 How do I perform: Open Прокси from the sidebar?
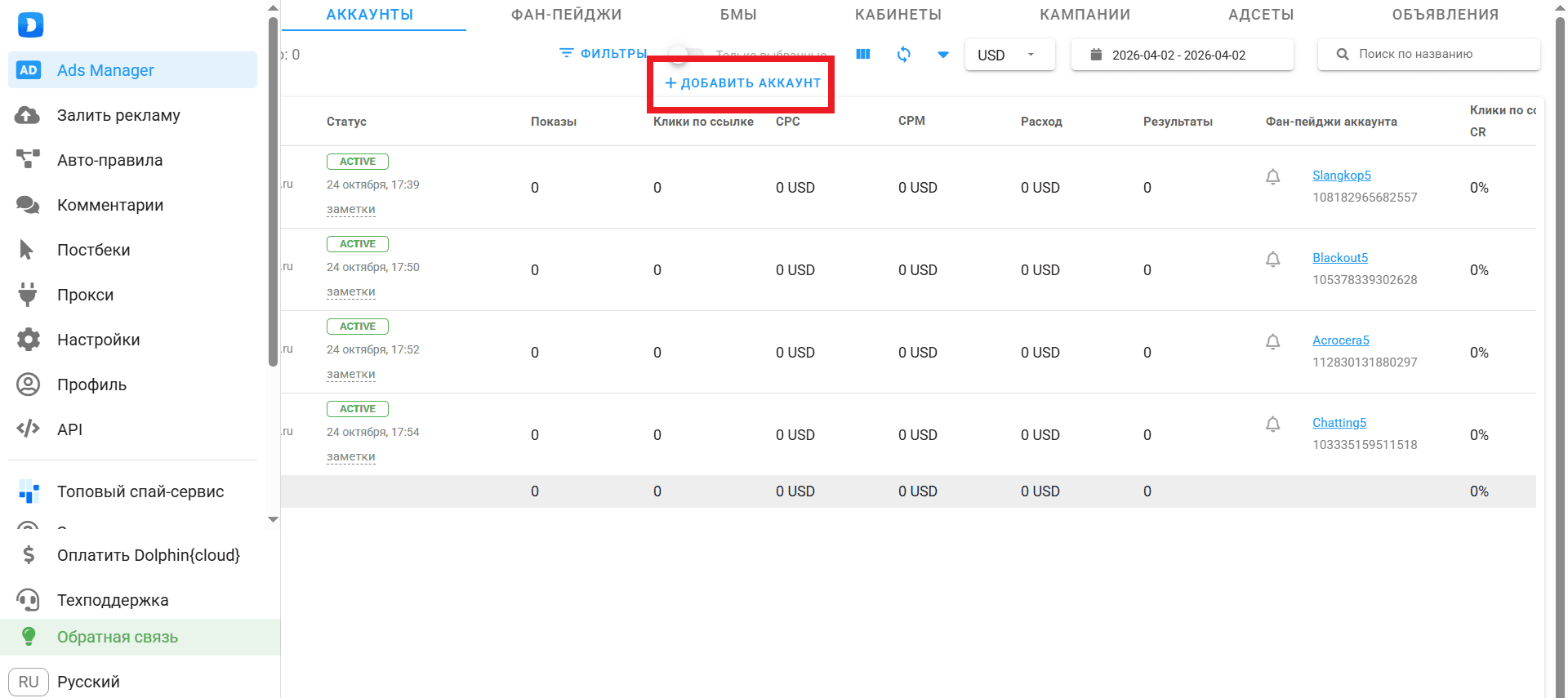[x=85, y=295]
